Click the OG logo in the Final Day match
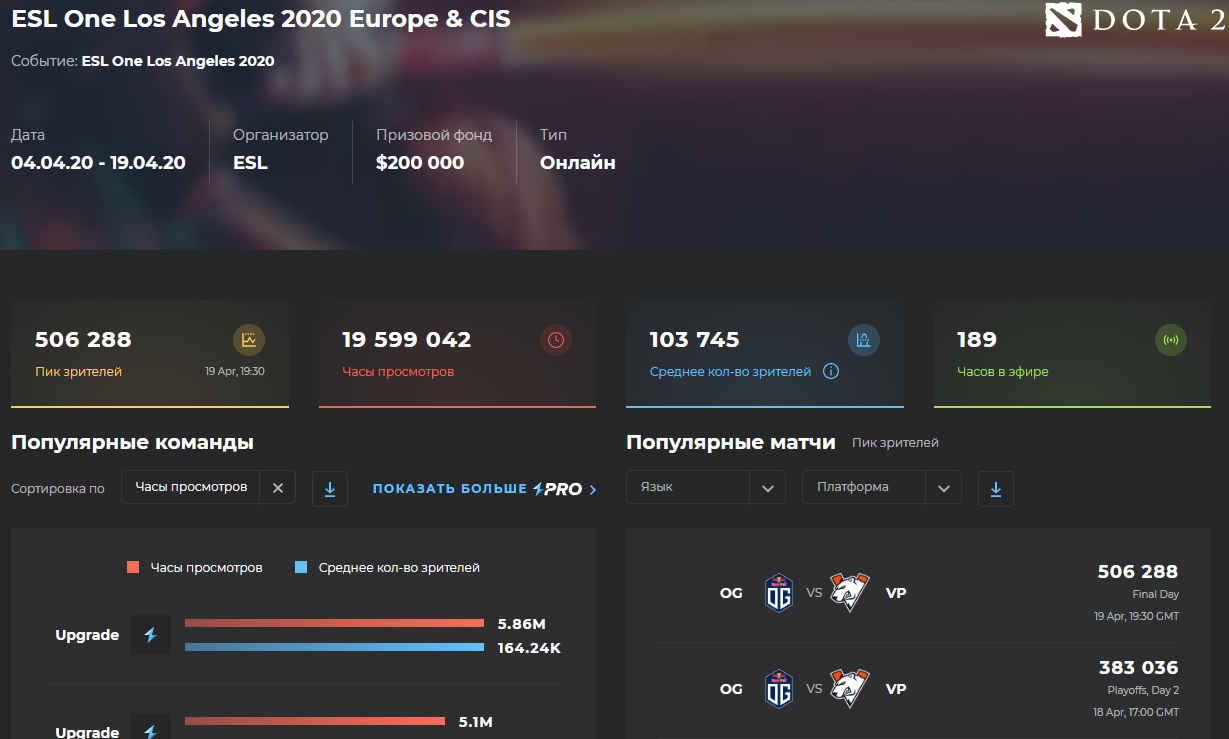Image resolution: width=1229 pixels, height=739 pixels. coord(779,593)
